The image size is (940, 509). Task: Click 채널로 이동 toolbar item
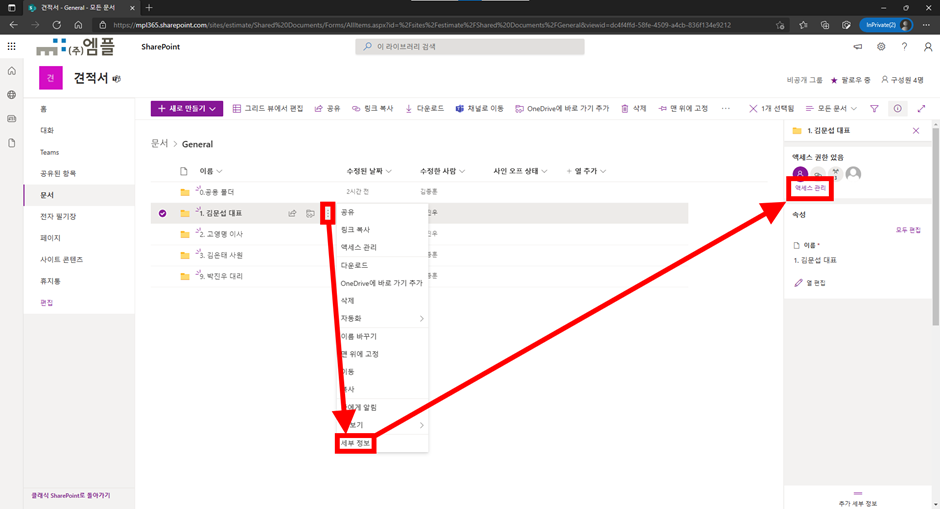click(480, 109)
